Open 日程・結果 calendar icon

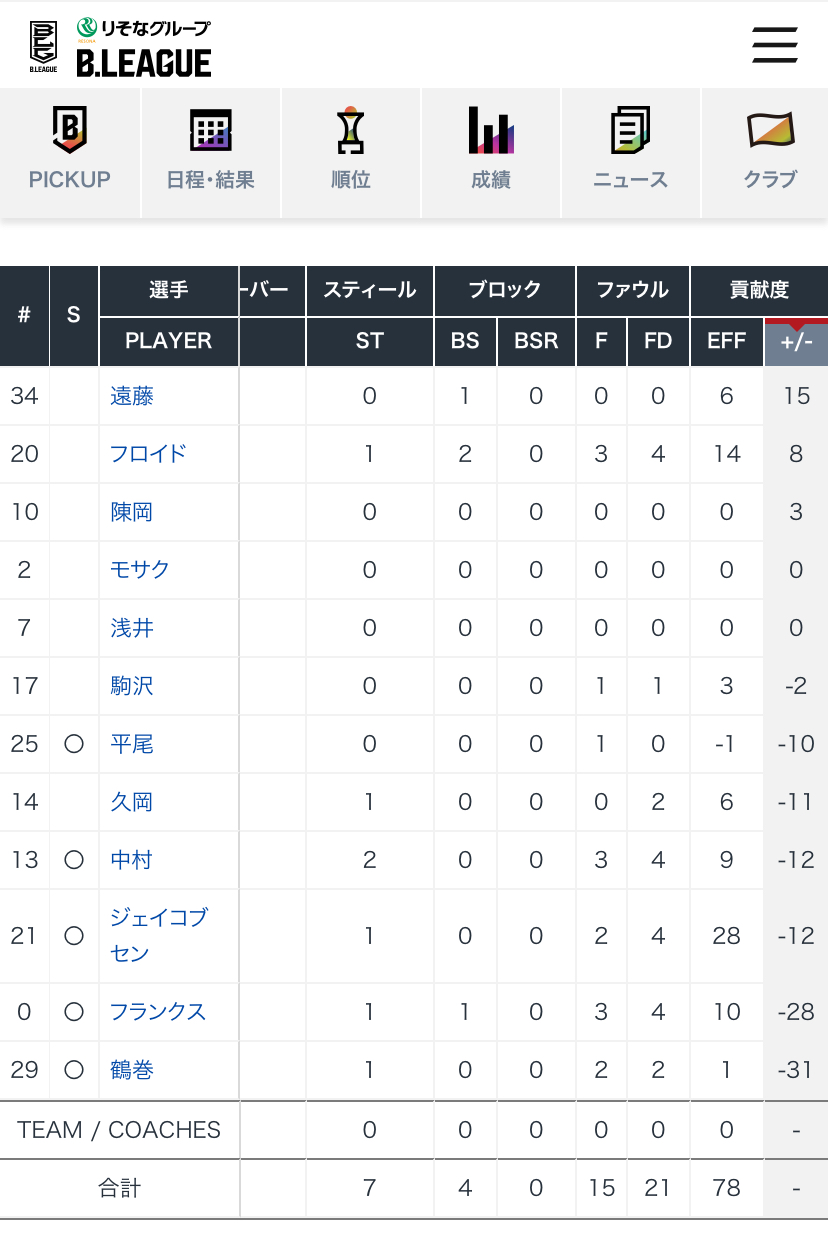click(x=211, y=130)
